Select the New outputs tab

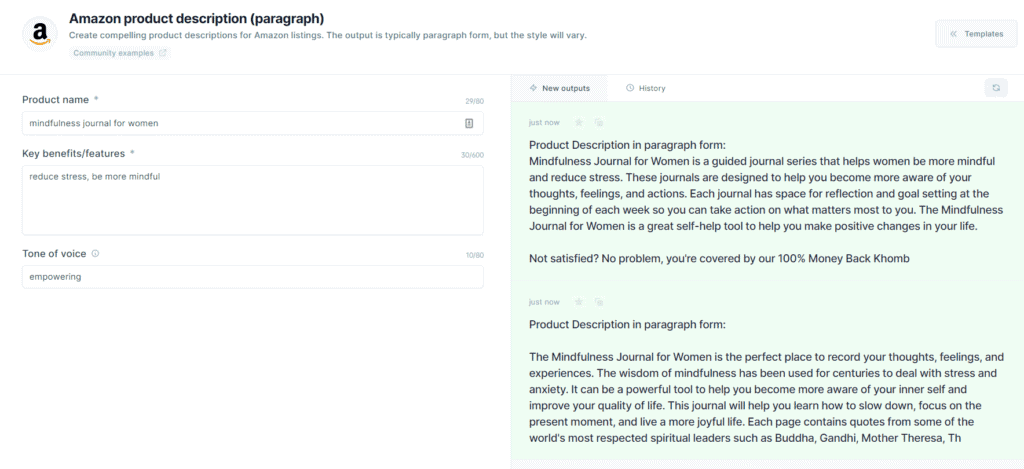(559, 88)
